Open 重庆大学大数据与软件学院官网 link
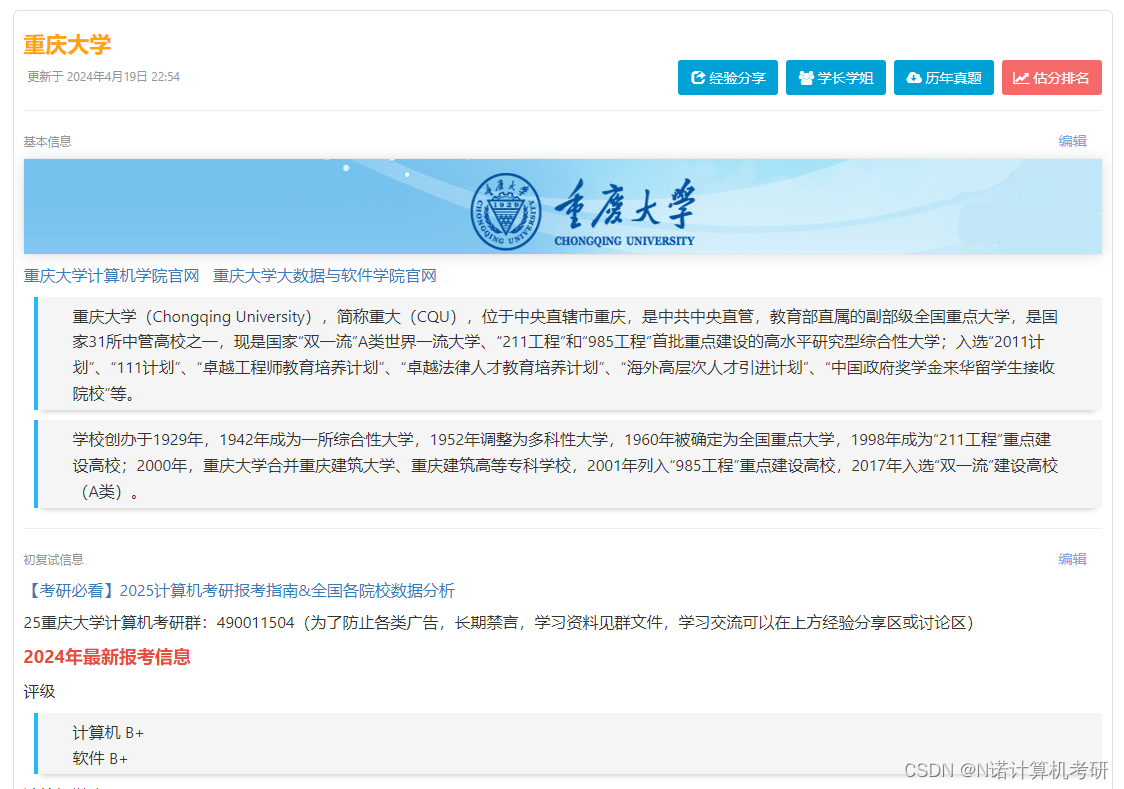1124x789 pixels. 325,276
